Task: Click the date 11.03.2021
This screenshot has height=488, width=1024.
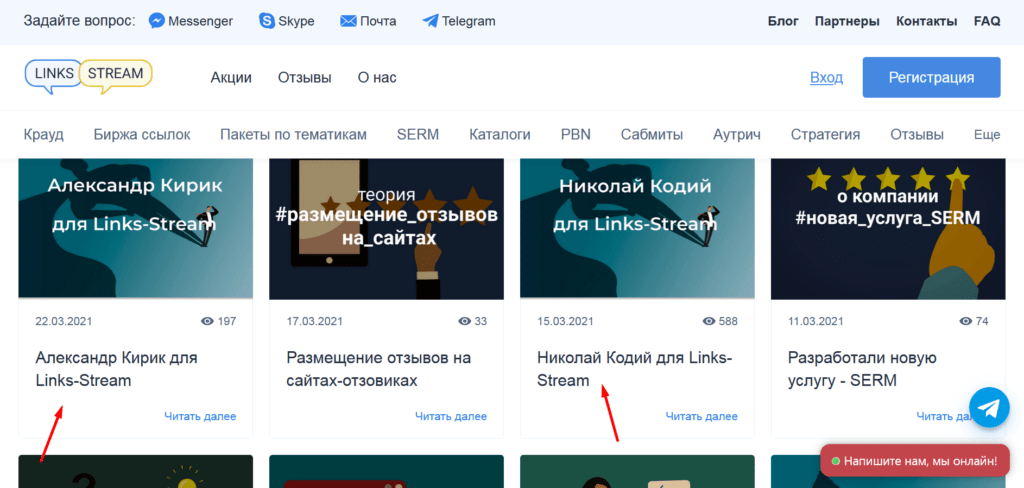Action: click(816, 321)
